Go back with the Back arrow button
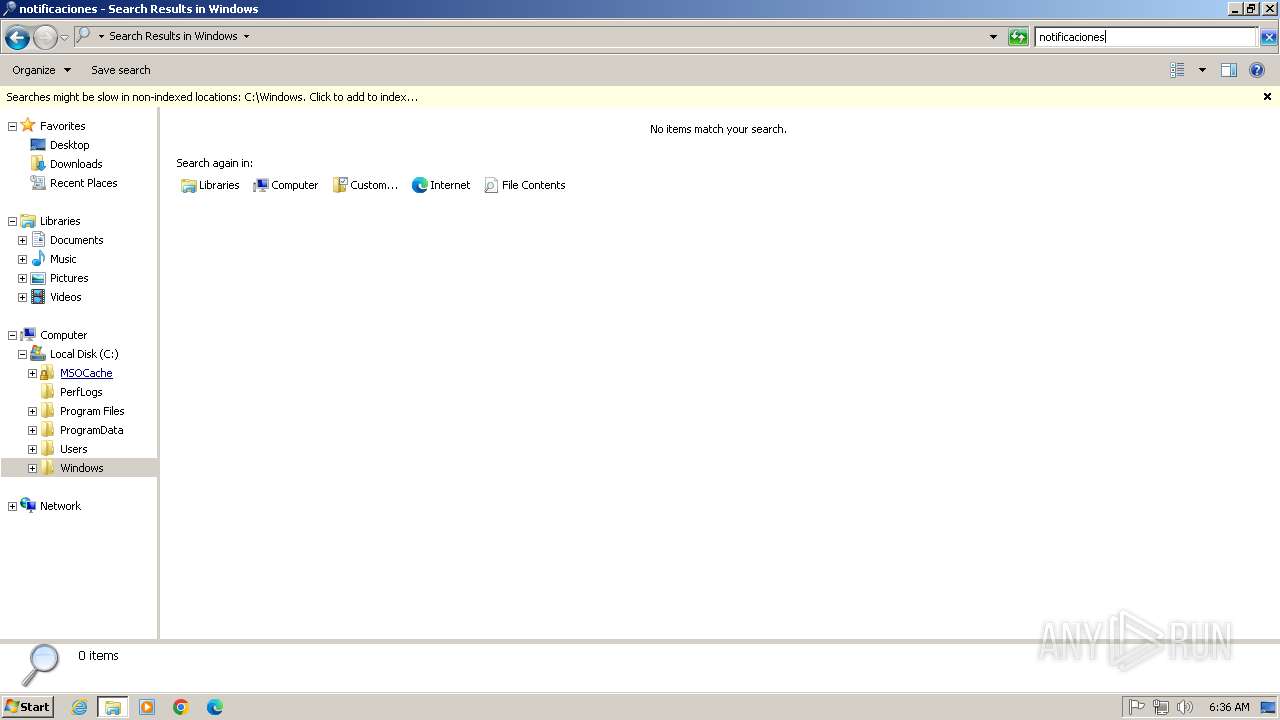 coord(17,38)
